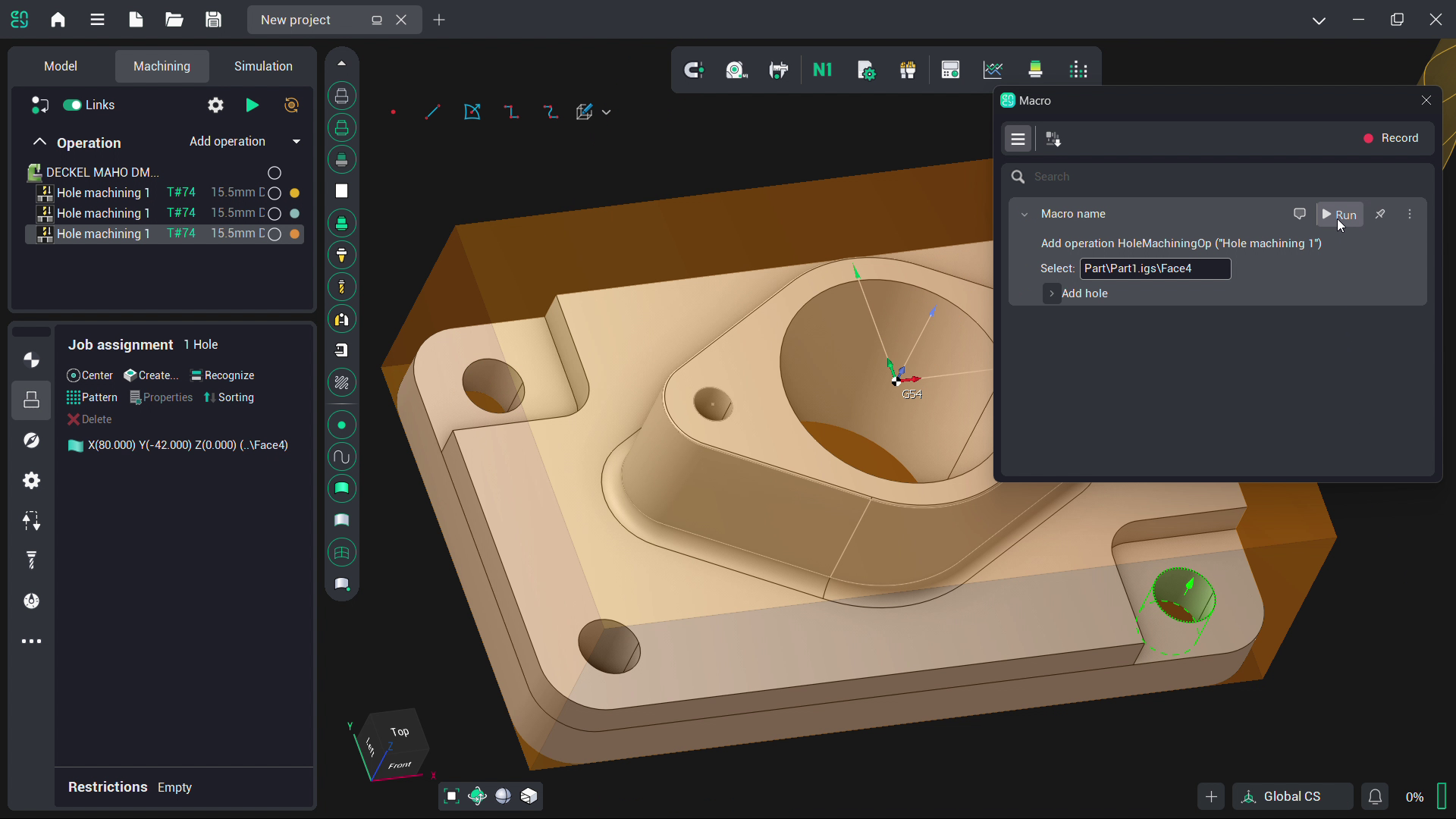The image size is (1456, 819).
Task: Click Recognize in Job assignment
Action: (x=222, y=375)
